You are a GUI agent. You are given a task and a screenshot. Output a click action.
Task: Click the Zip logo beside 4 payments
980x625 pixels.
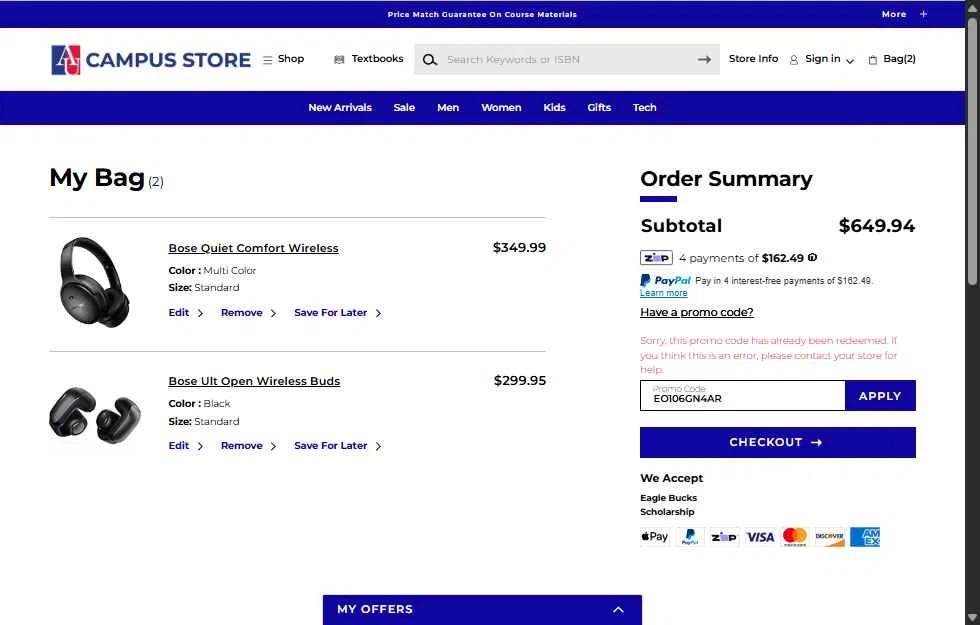[x=656, y=258]
